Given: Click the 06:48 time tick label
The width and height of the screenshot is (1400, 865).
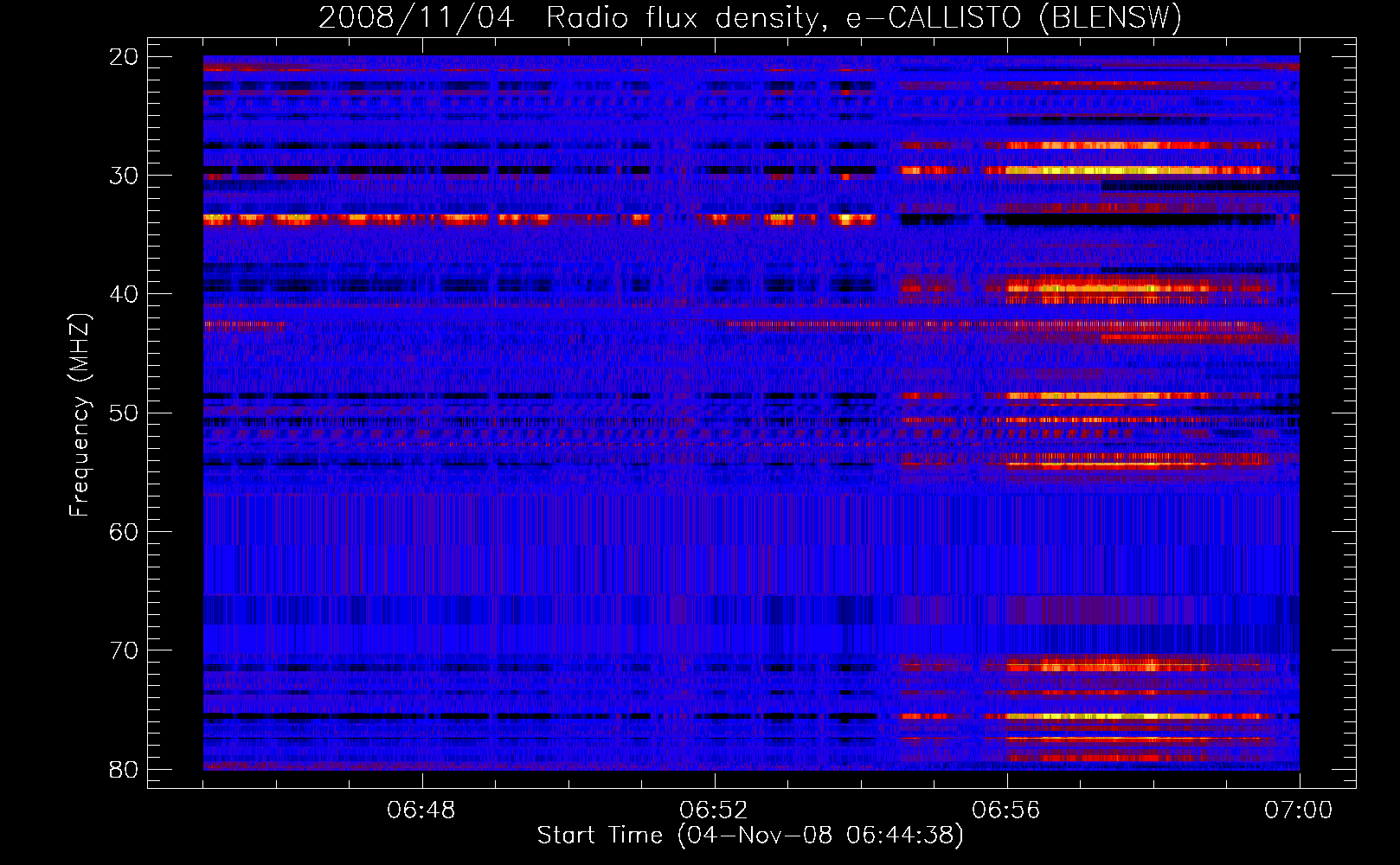Looking at the screenshot, I should coord(422,811).
